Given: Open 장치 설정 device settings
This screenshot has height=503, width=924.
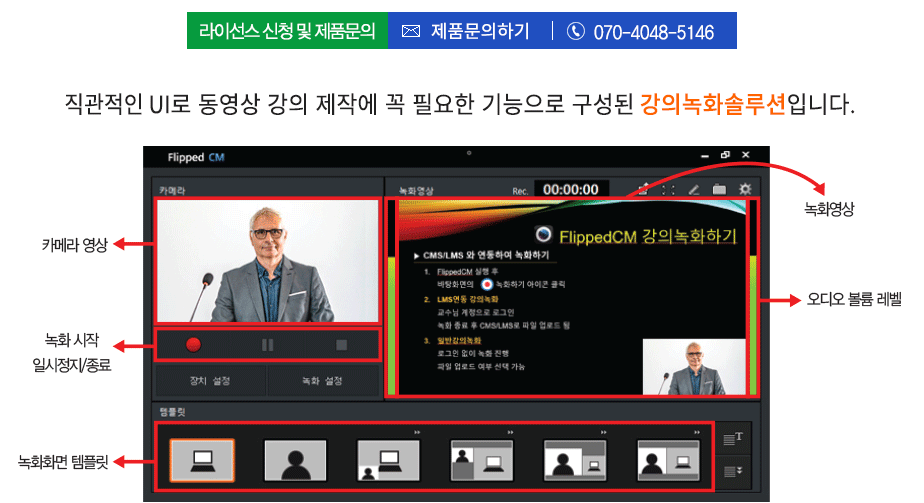Looking at the screenshot, I should tap(210, 381).
